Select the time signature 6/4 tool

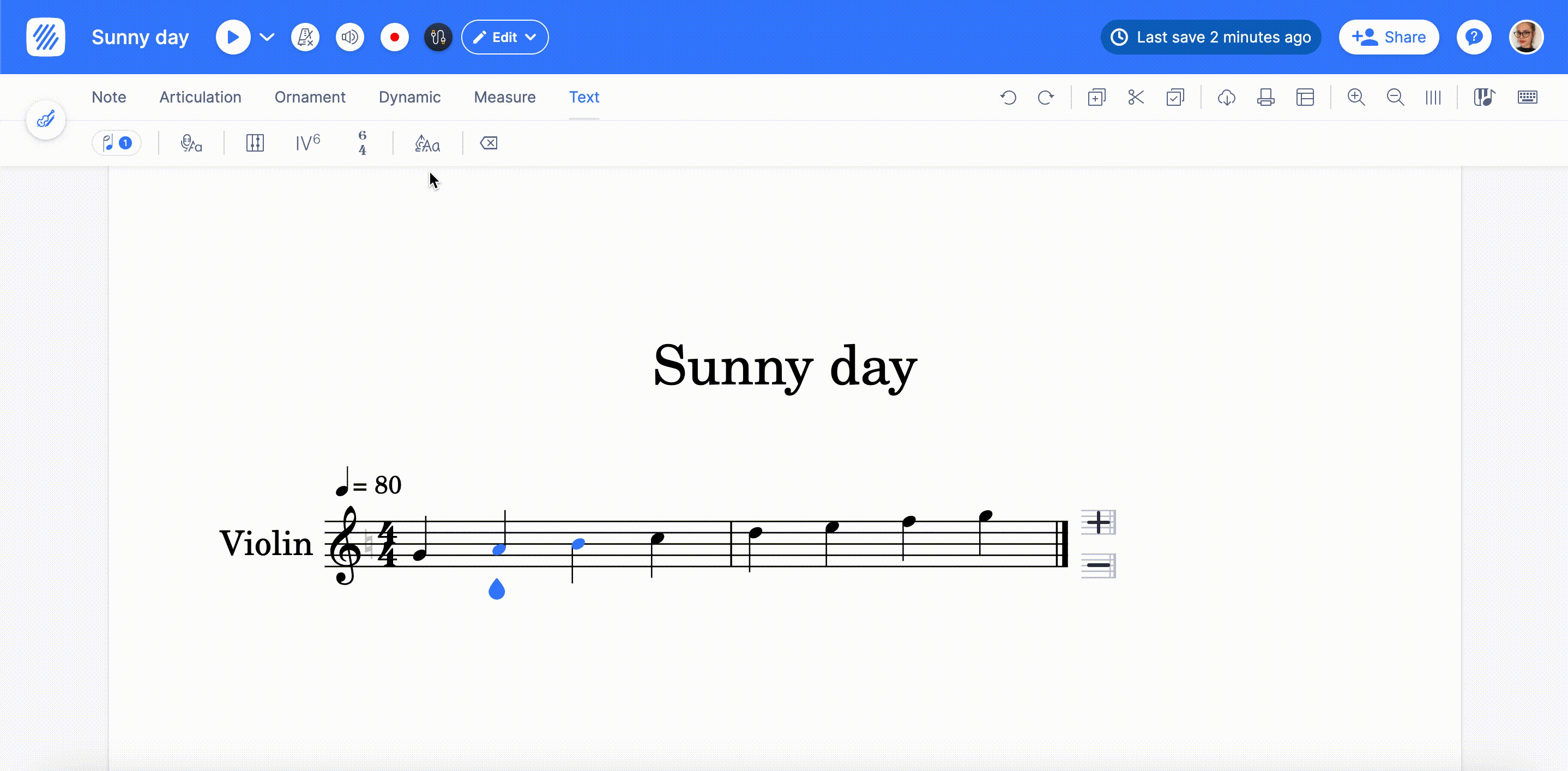(363, 143)
